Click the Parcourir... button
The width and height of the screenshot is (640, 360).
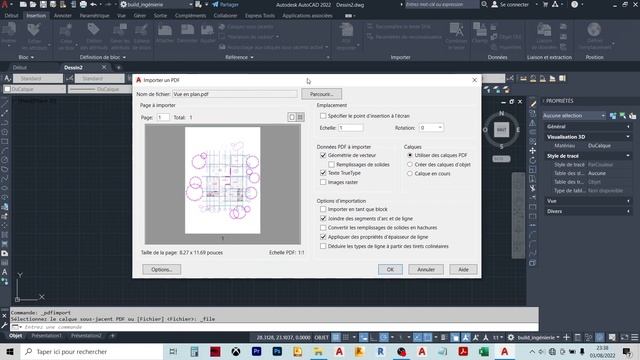(322, 94)
